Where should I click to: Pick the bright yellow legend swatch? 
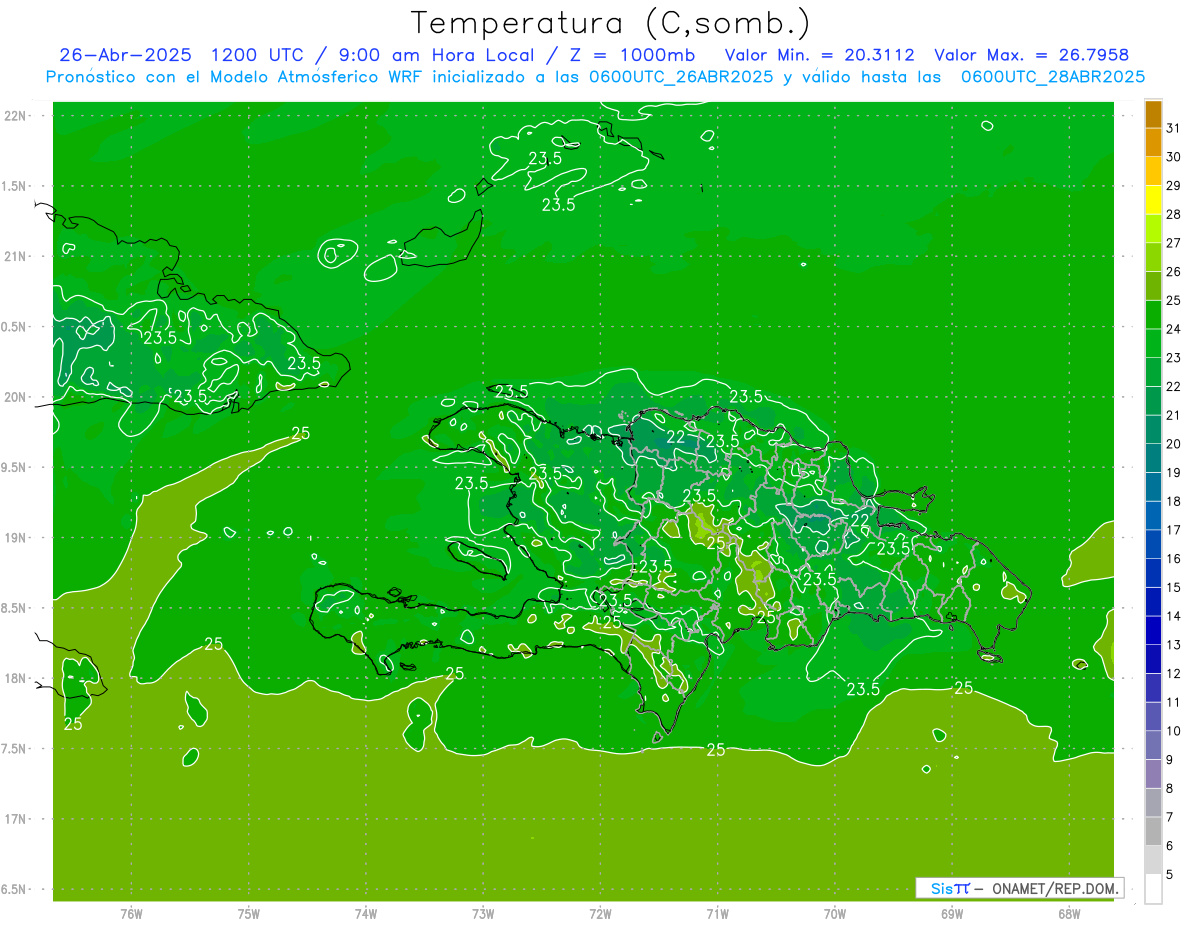1153,201
